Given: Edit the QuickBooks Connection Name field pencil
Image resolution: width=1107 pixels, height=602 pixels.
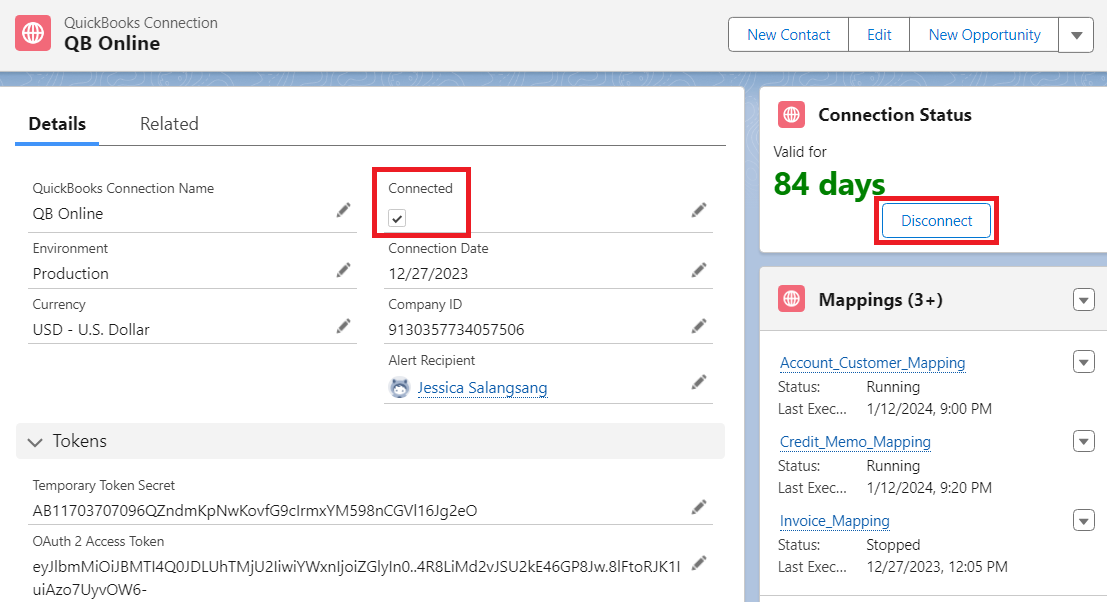Looking at the screenshot, I should tap(343, 210).
